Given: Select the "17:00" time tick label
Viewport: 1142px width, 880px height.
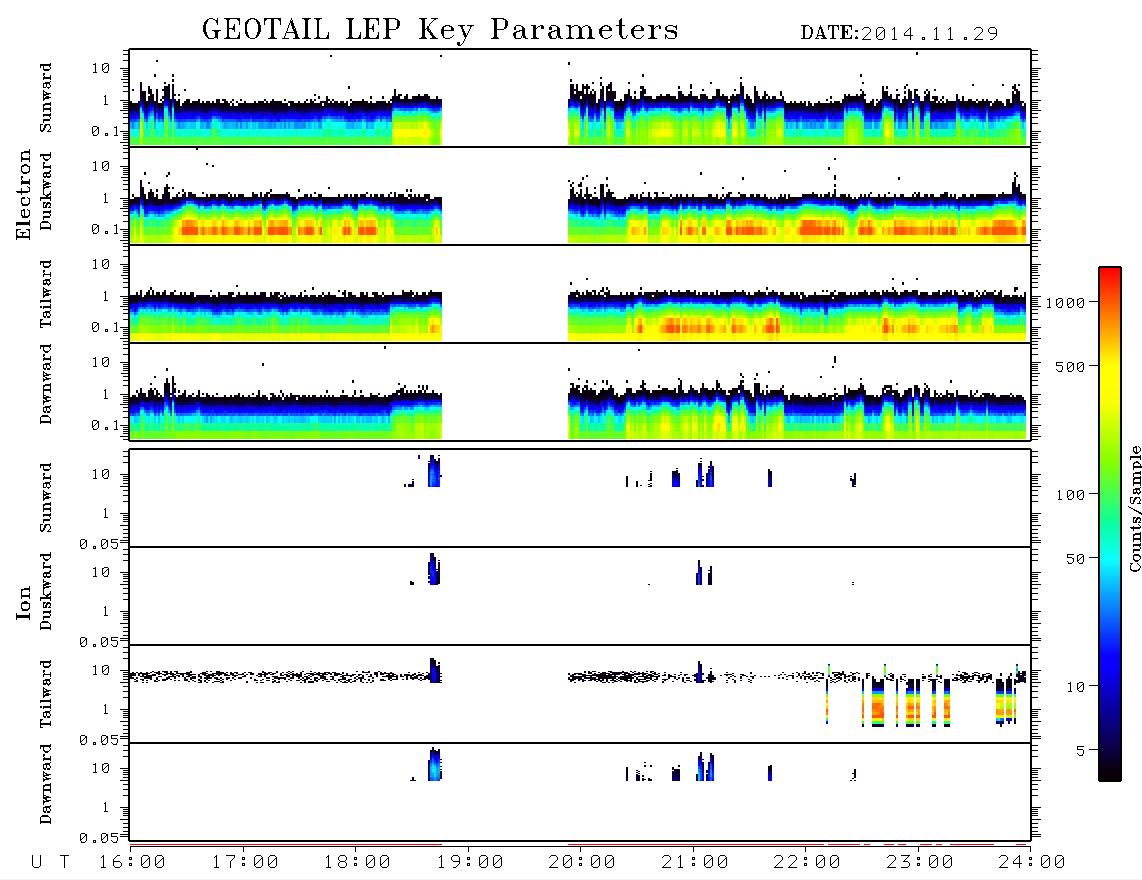Looking at the screenshot, I should click(x=245, y=863).
